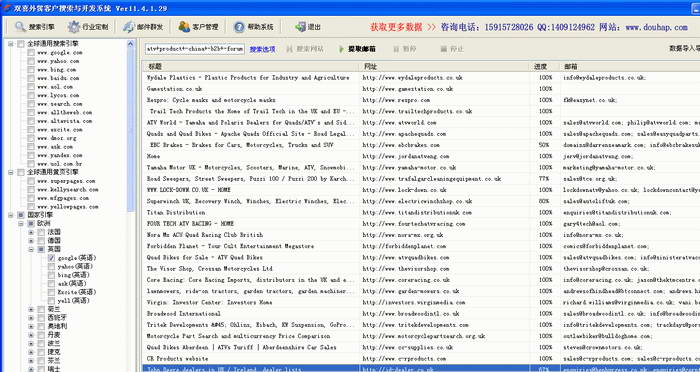
Task: Click the marketing@yamaha-motor.co.uk email cell
Action: click(609, 167)
